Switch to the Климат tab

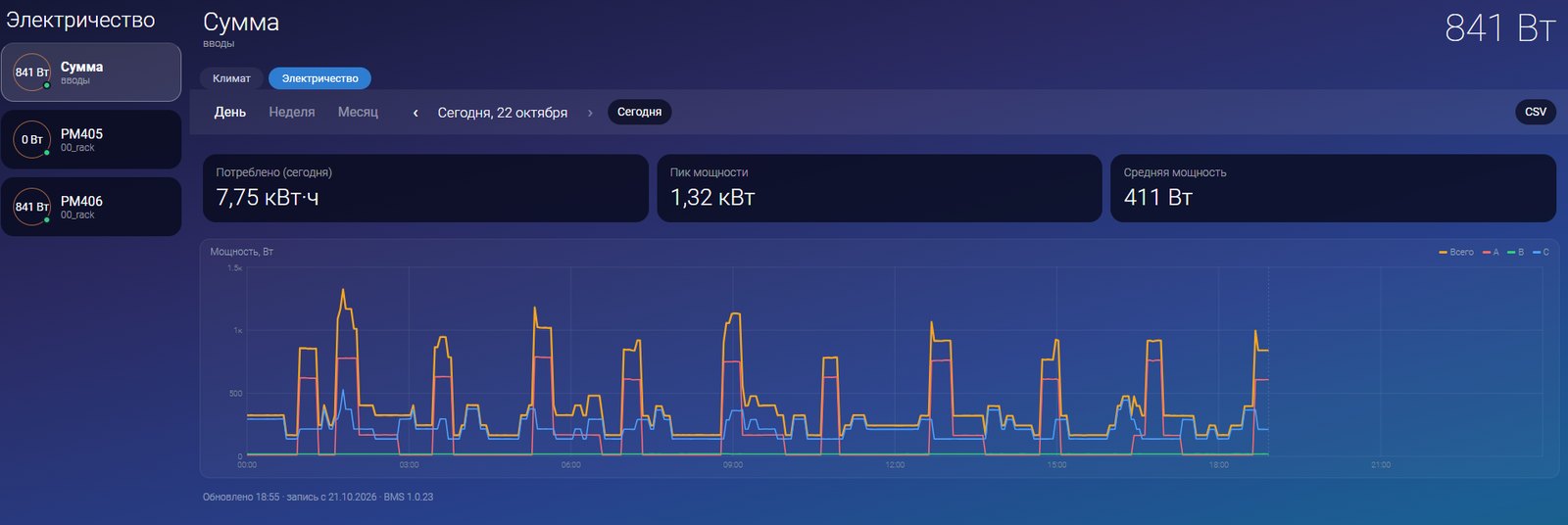pyautogui.click(x=231, y=78)
